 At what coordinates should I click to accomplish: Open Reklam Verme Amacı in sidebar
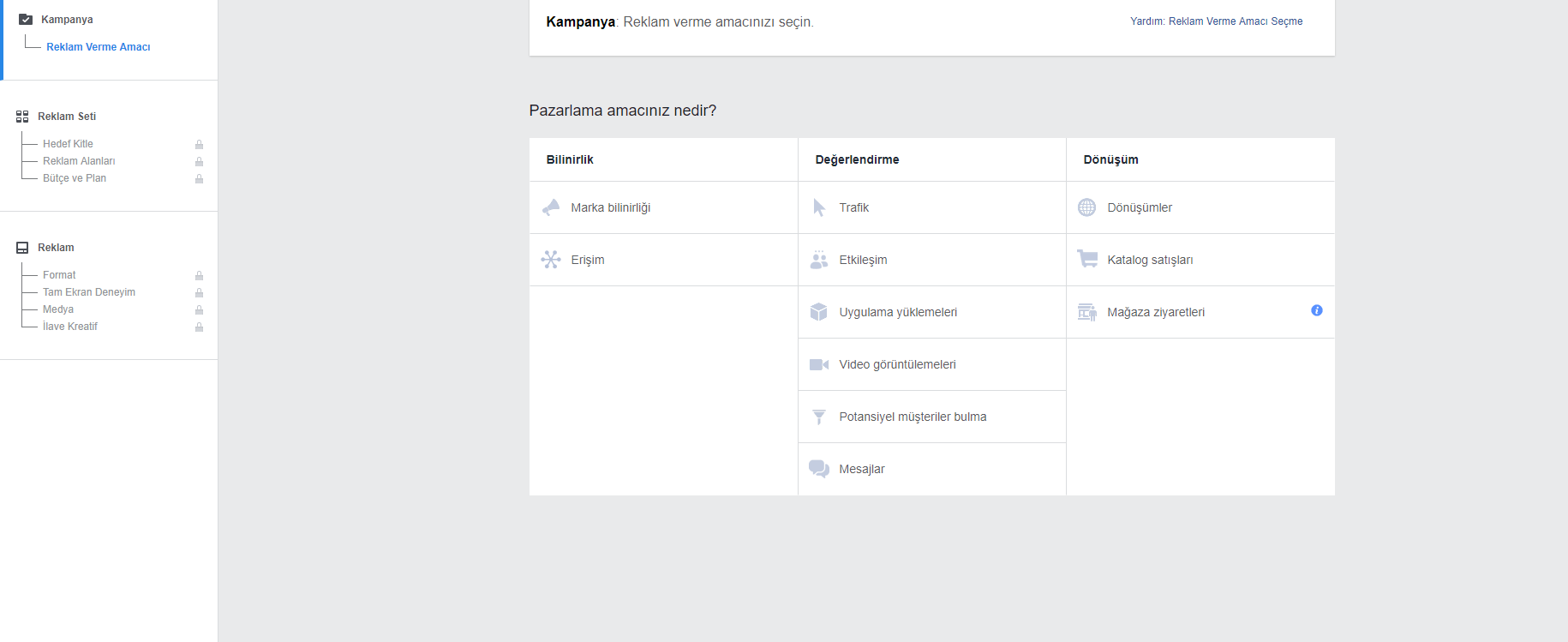click(x=99, y=47)
